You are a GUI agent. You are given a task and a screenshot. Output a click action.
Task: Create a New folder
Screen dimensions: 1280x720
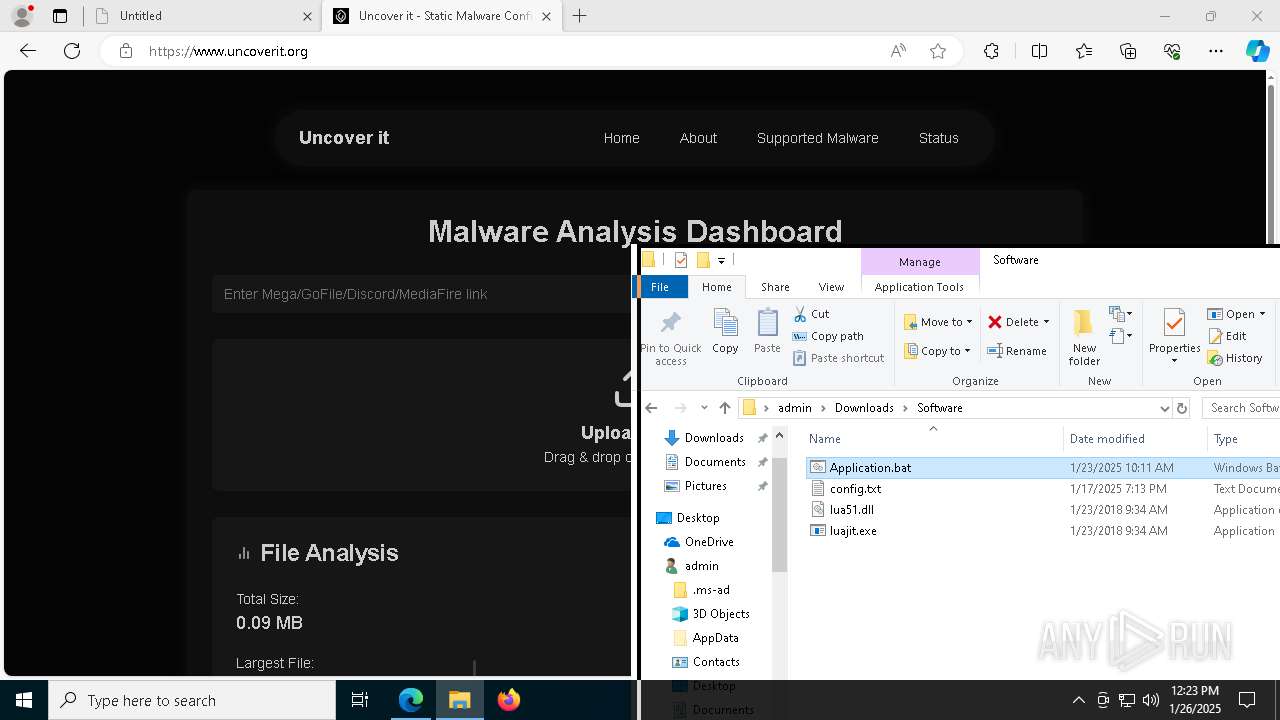coord(1084,337)
